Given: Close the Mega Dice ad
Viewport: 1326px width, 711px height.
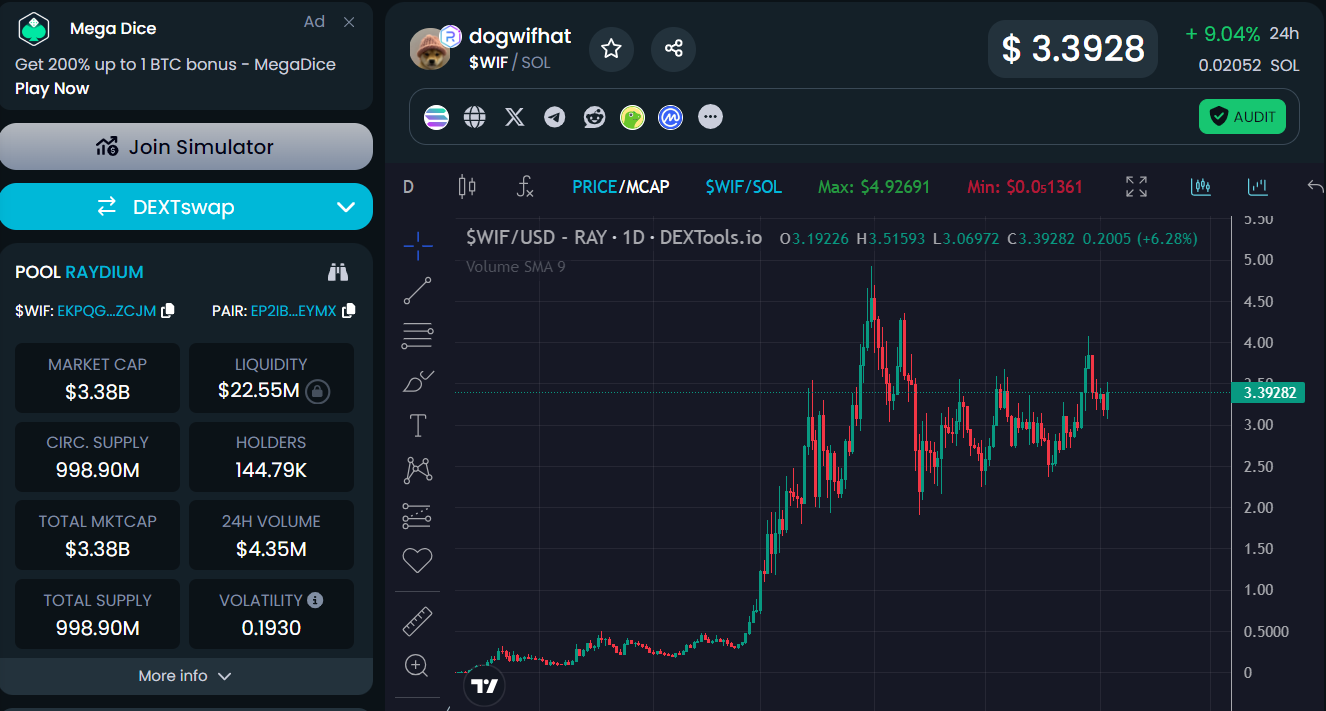Looking at the screenshot, I should coord(349,22).
